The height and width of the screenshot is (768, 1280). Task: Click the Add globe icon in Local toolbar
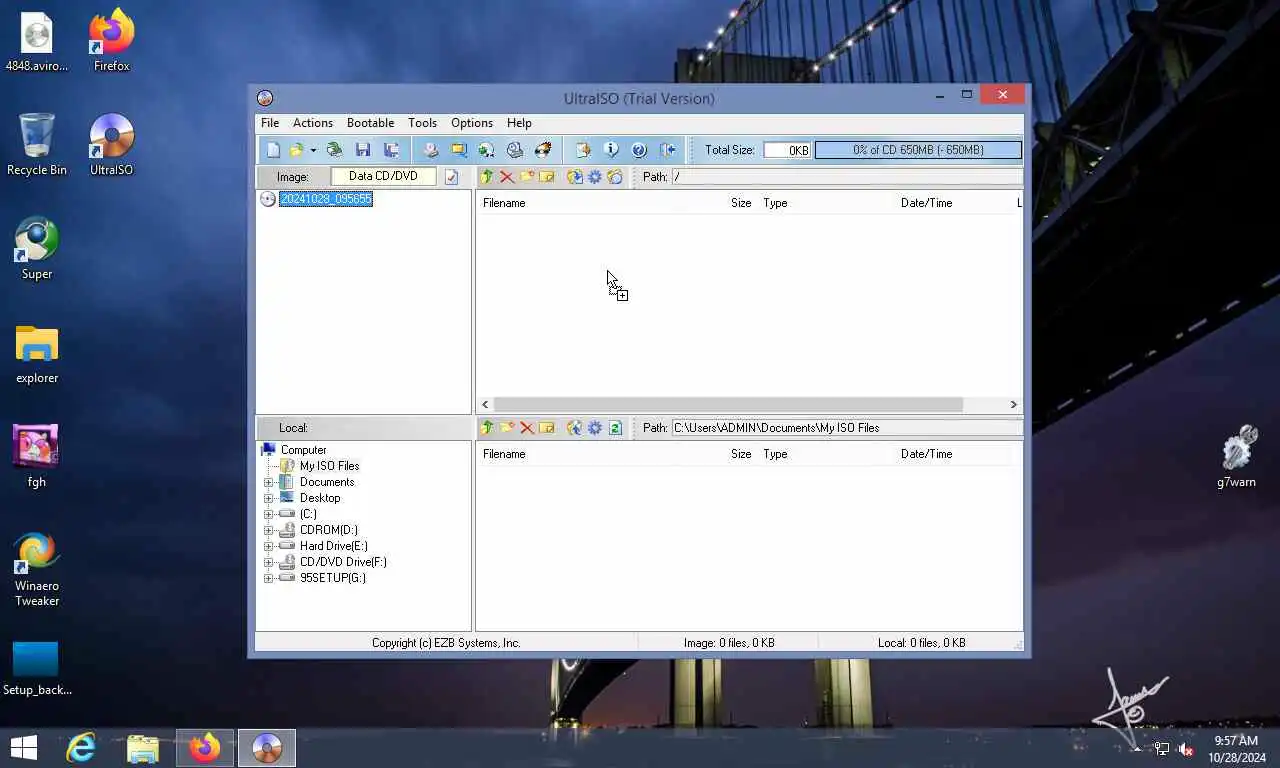(575, 428)
